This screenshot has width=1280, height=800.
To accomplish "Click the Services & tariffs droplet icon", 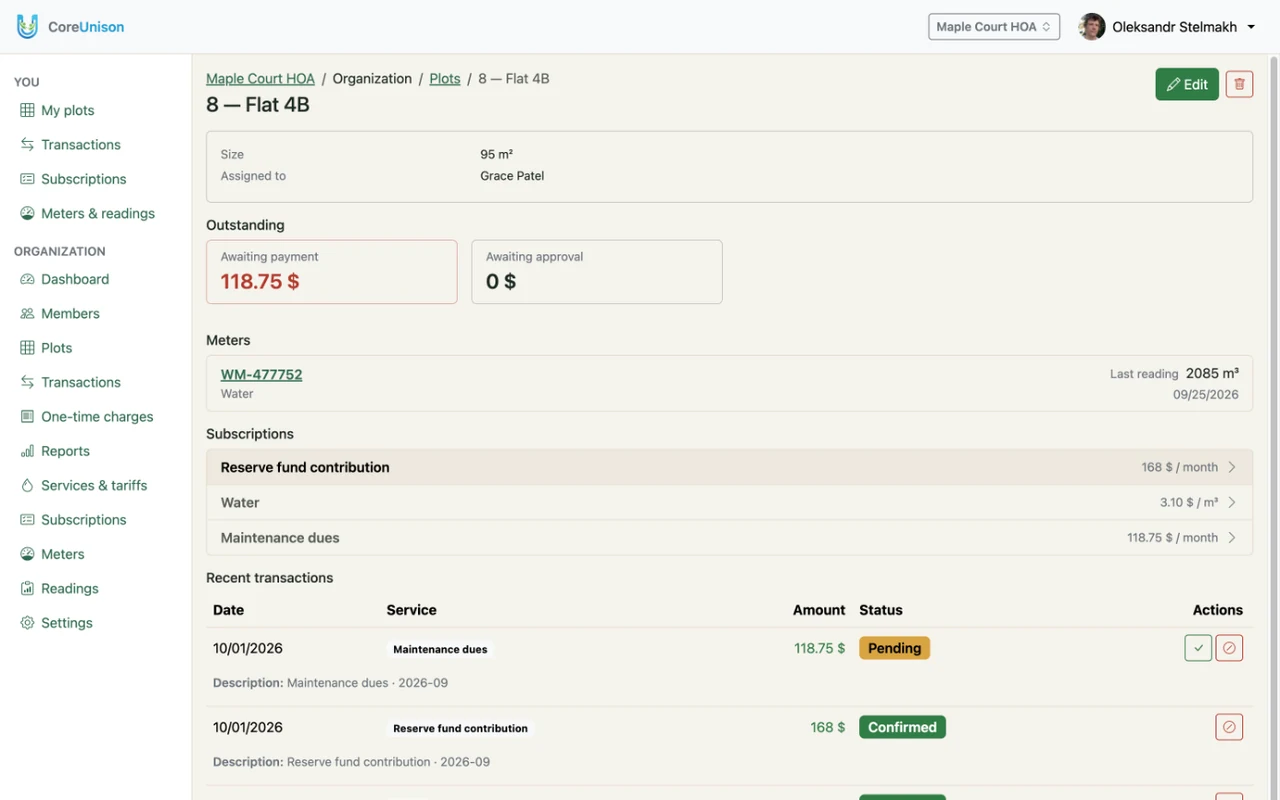I will click(27, 486).
